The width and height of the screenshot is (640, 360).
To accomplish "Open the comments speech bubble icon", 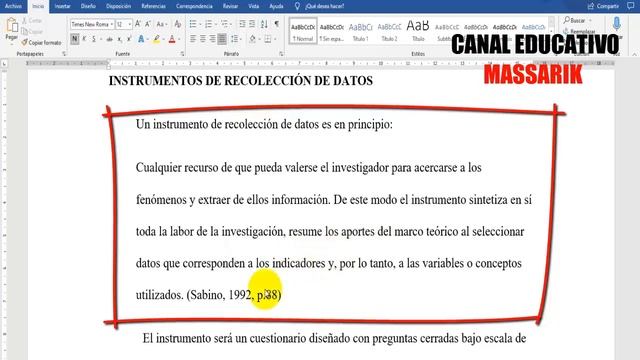I will (631, 6).
